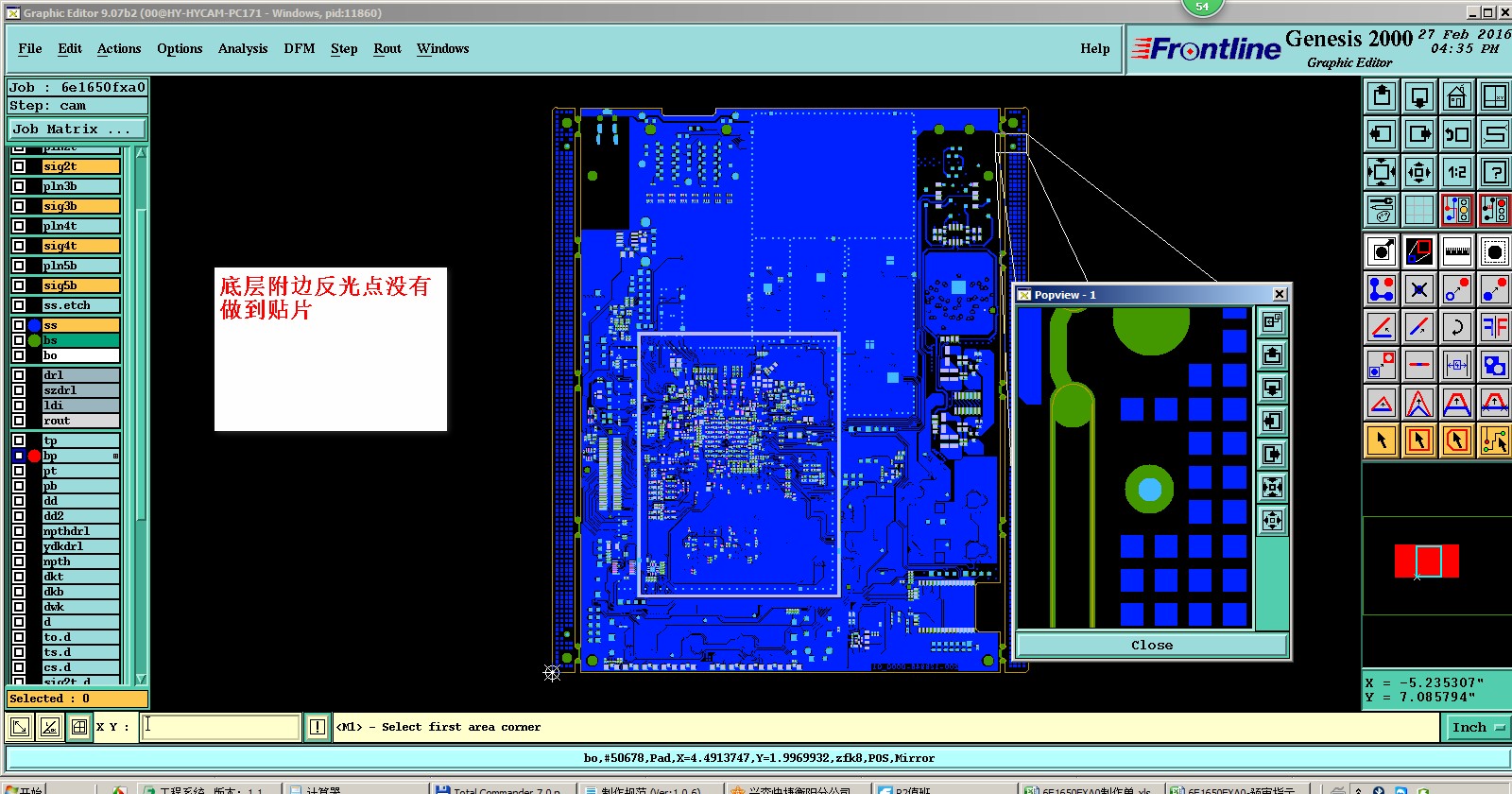Viewport: 1512px width, 794px height.
Task: Toggle the sig2t layer checkbox
Action: point(19,166)
